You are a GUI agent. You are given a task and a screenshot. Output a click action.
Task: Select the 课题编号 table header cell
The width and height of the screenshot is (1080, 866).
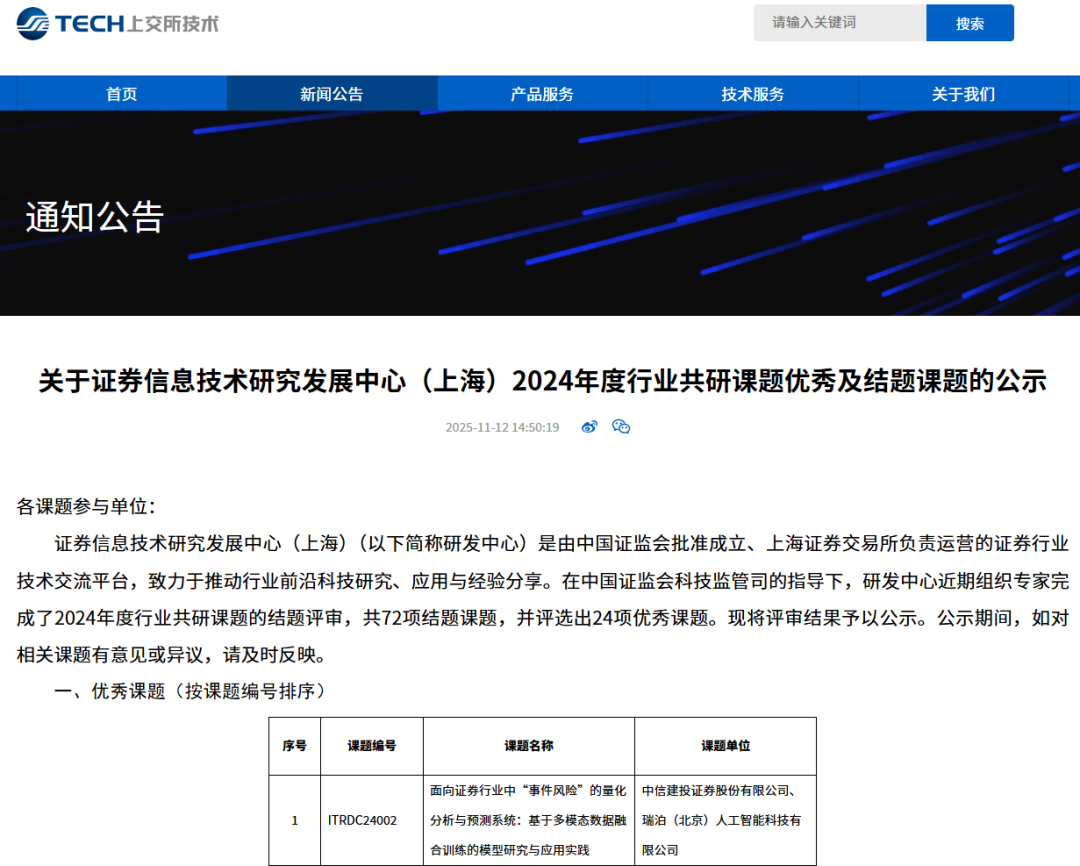[x=371, y=745]
